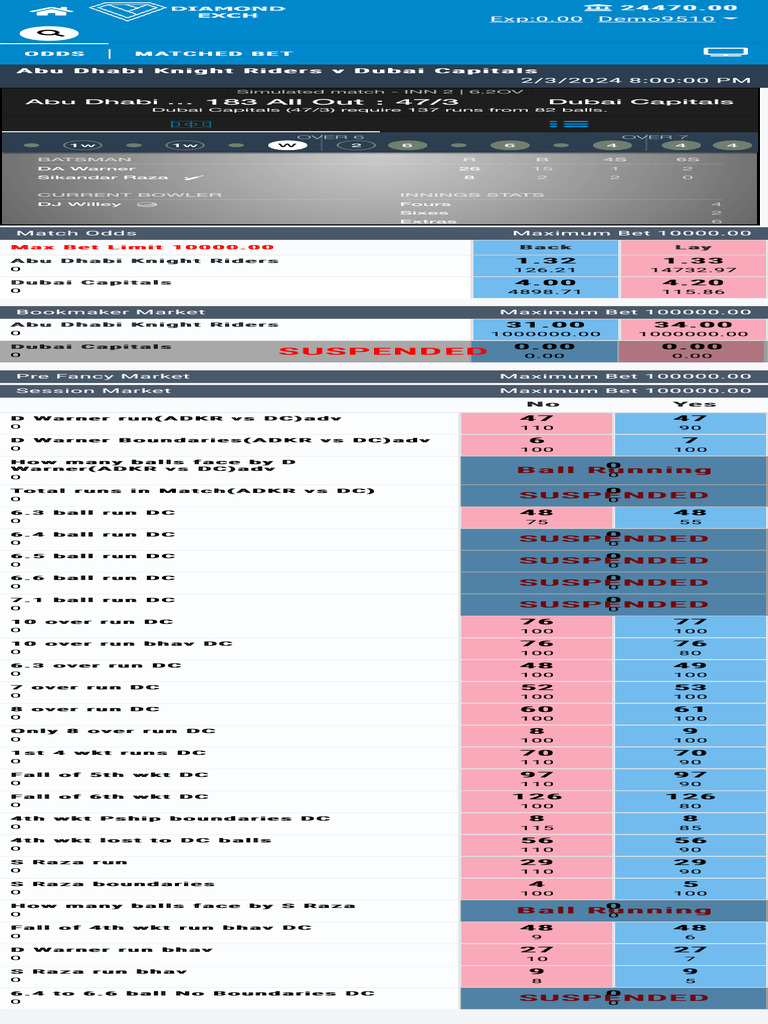Viewport: 768px width, 1024px height.
Task: Open search with the magnifier icon
Action: pos(49,33)
